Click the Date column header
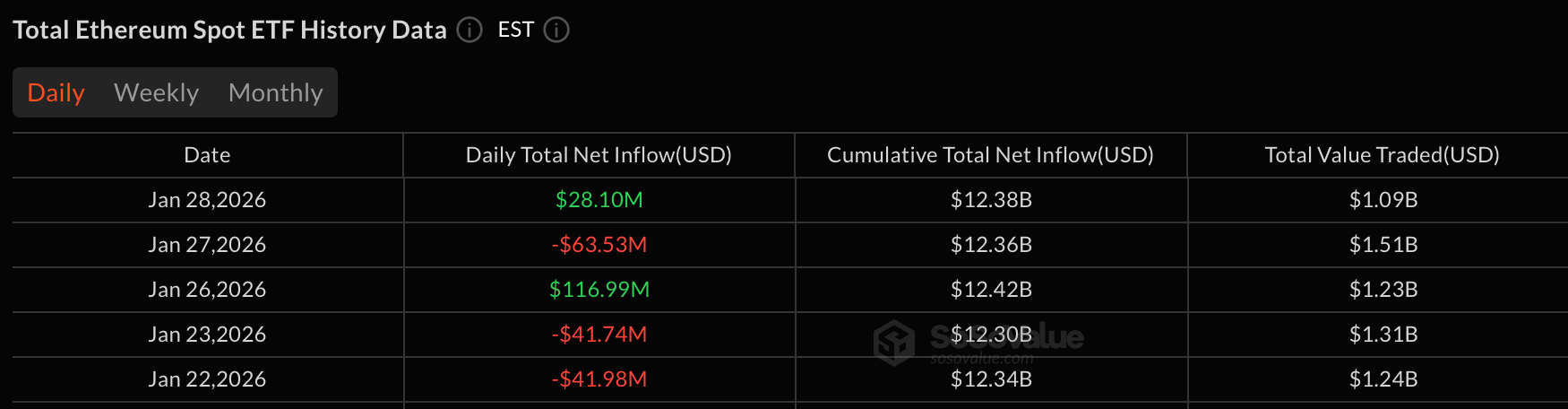This screenshot has width=1568, height=409. coord(207,155)
